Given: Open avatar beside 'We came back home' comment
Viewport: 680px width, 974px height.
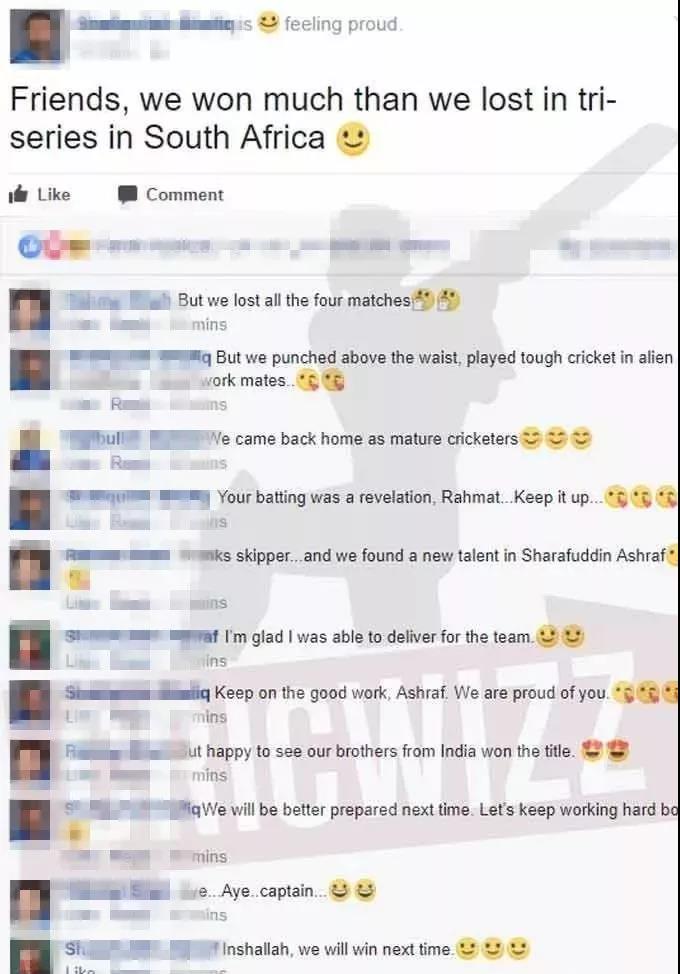Looking at the screenshot, I should coord(30,448).
